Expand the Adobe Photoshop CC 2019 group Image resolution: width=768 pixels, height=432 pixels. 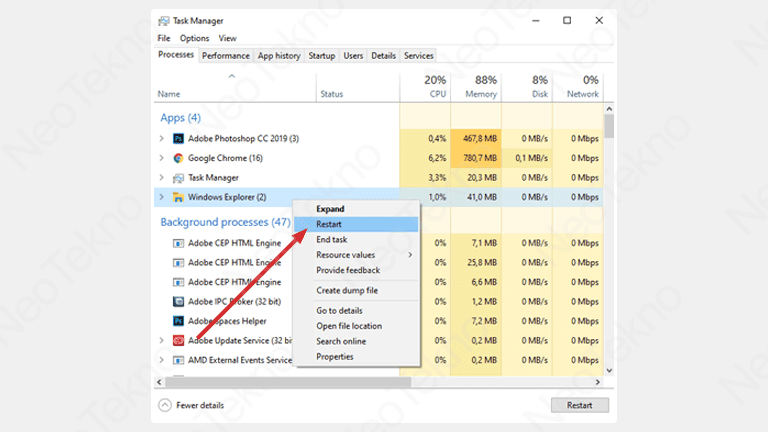162,139
